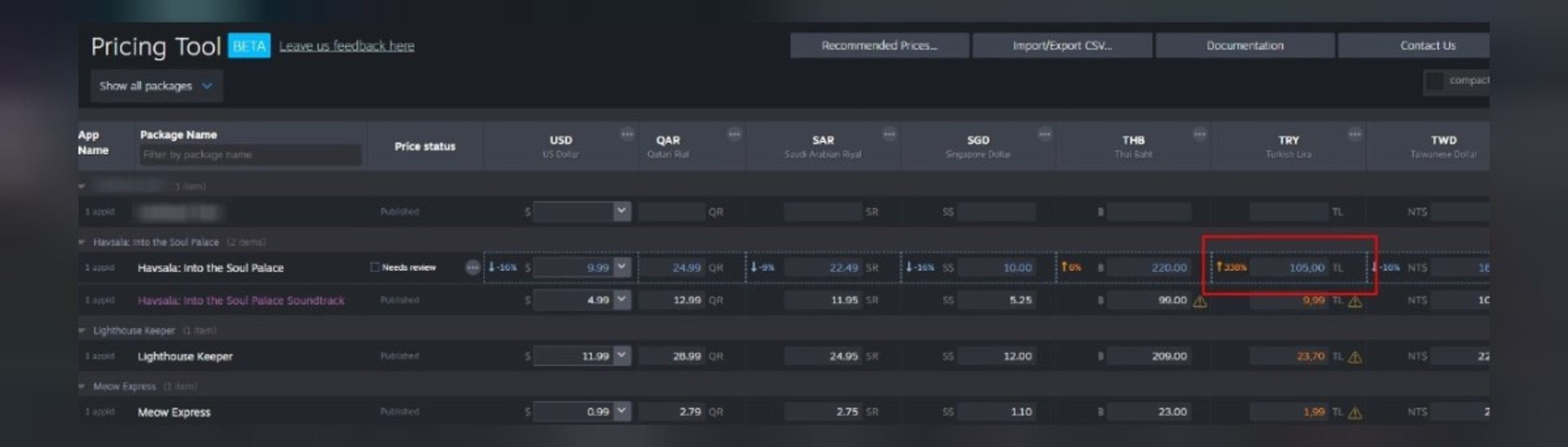The image size is (1568, 447).
Task: Click the TRY 338% increase indicator
Action: [1231, 268]
